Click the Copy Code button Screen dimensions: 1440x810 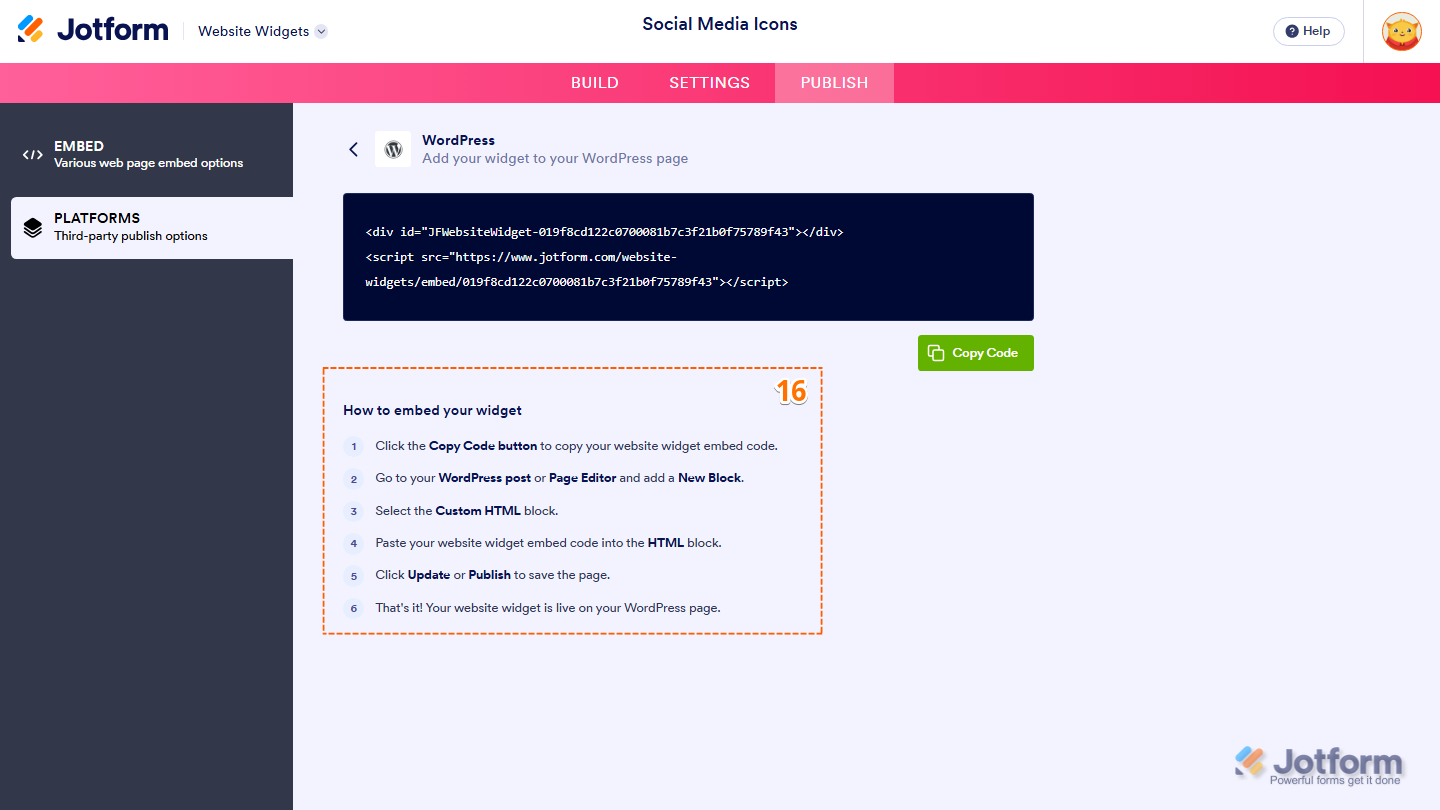976,353
